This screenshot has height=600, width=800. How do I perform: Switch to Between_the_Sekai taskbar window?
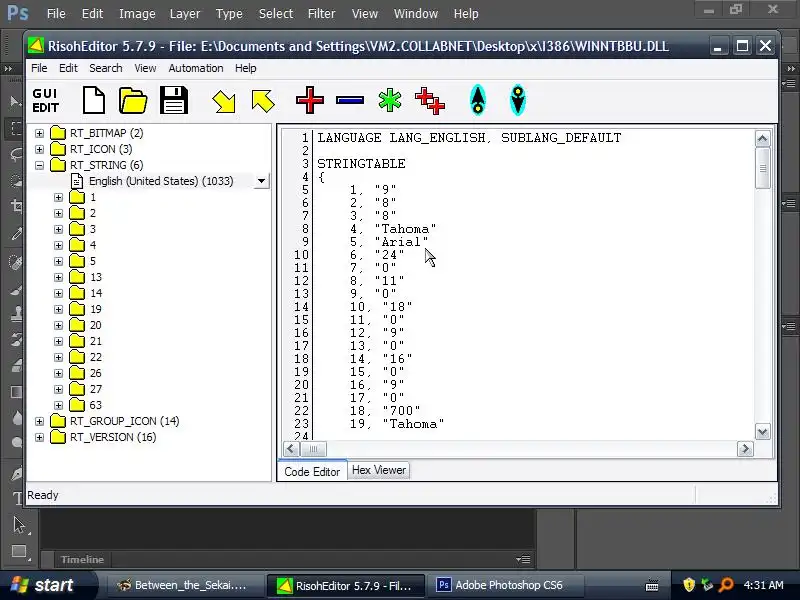click(x=184, y=585)
